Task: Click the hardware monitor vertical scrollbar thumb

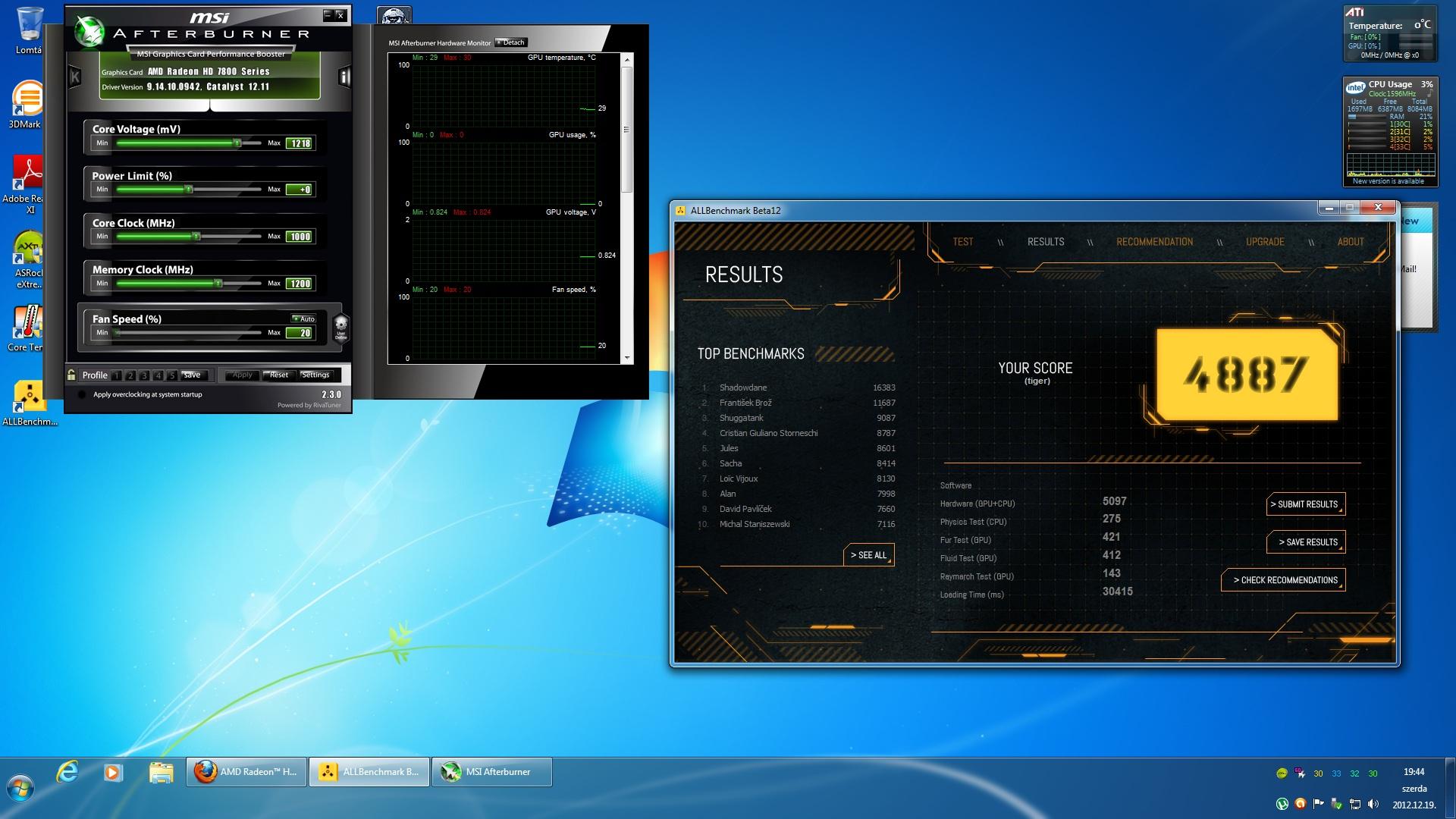Action: pyautogui.click(x=627, y=129)
